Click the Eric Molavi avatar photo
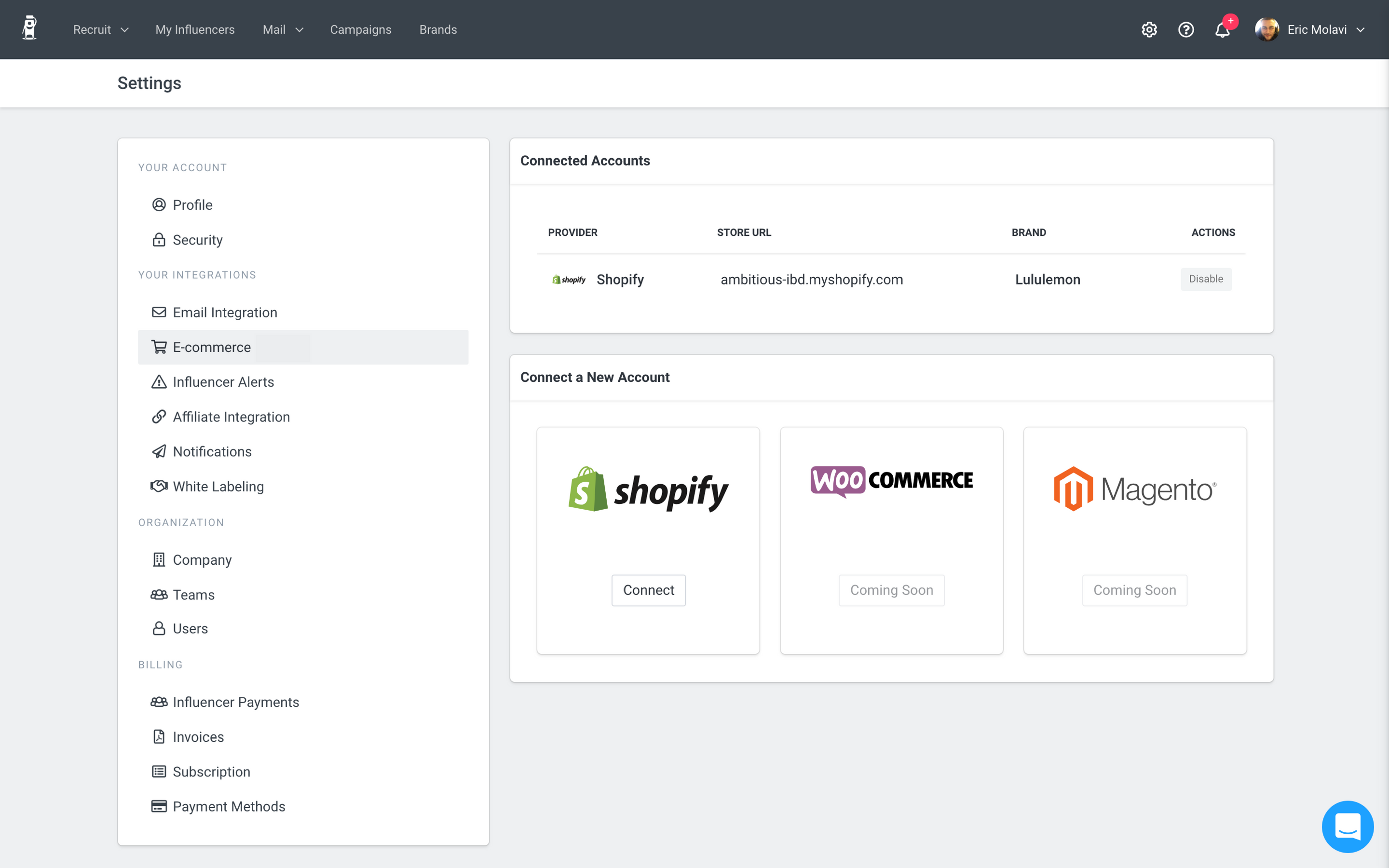The image size is (1389, 868). [1267, 30]
